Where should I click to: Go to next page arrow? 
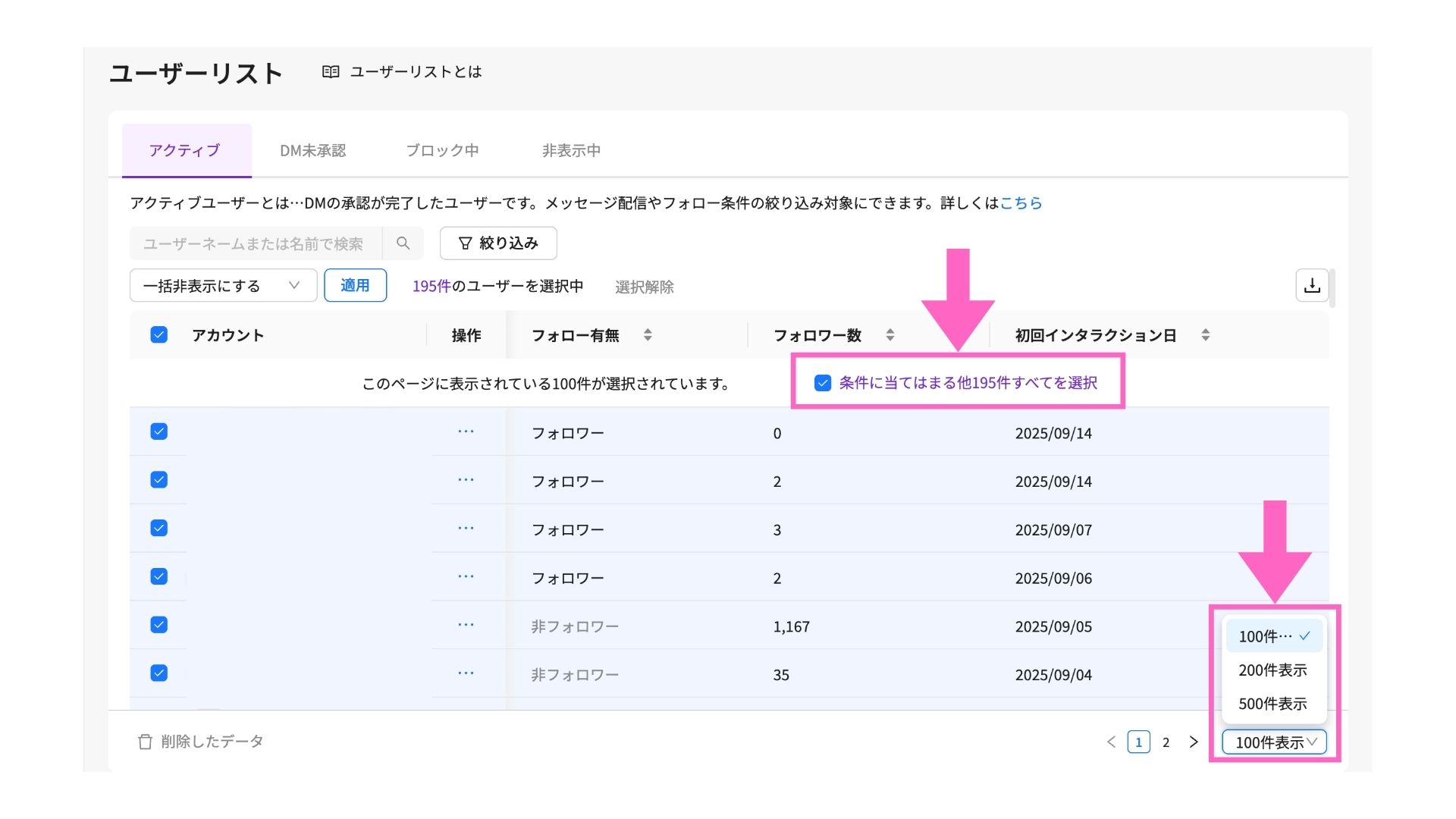[1194, 742]
